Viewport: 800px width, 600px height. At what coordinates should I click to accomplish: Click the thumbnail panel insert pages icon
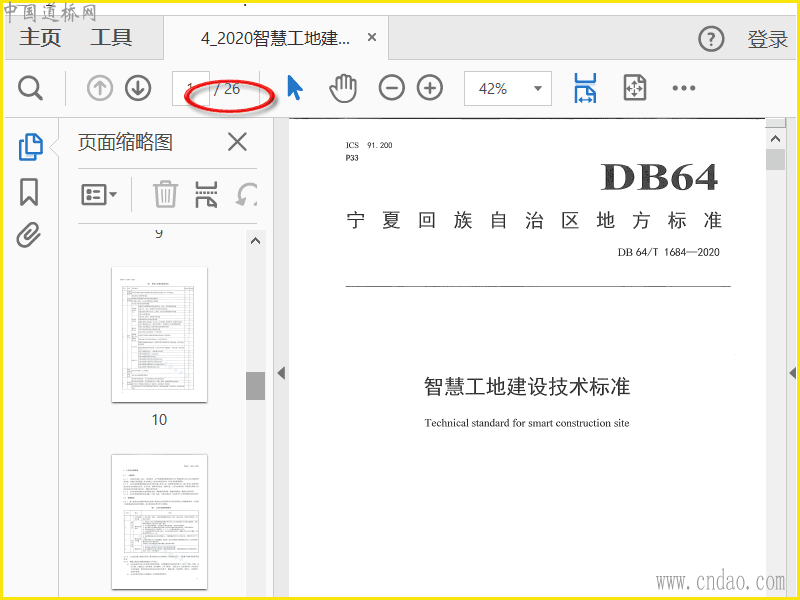click(x=206, y=194)
